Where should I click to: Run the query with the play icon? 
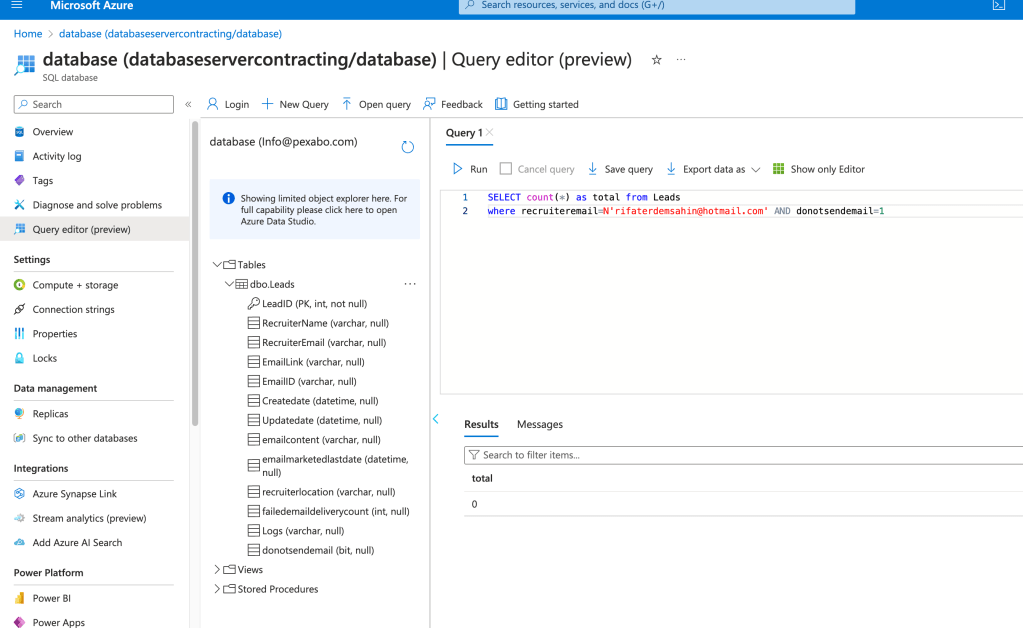pyautogui.click(x=457, y=169)
